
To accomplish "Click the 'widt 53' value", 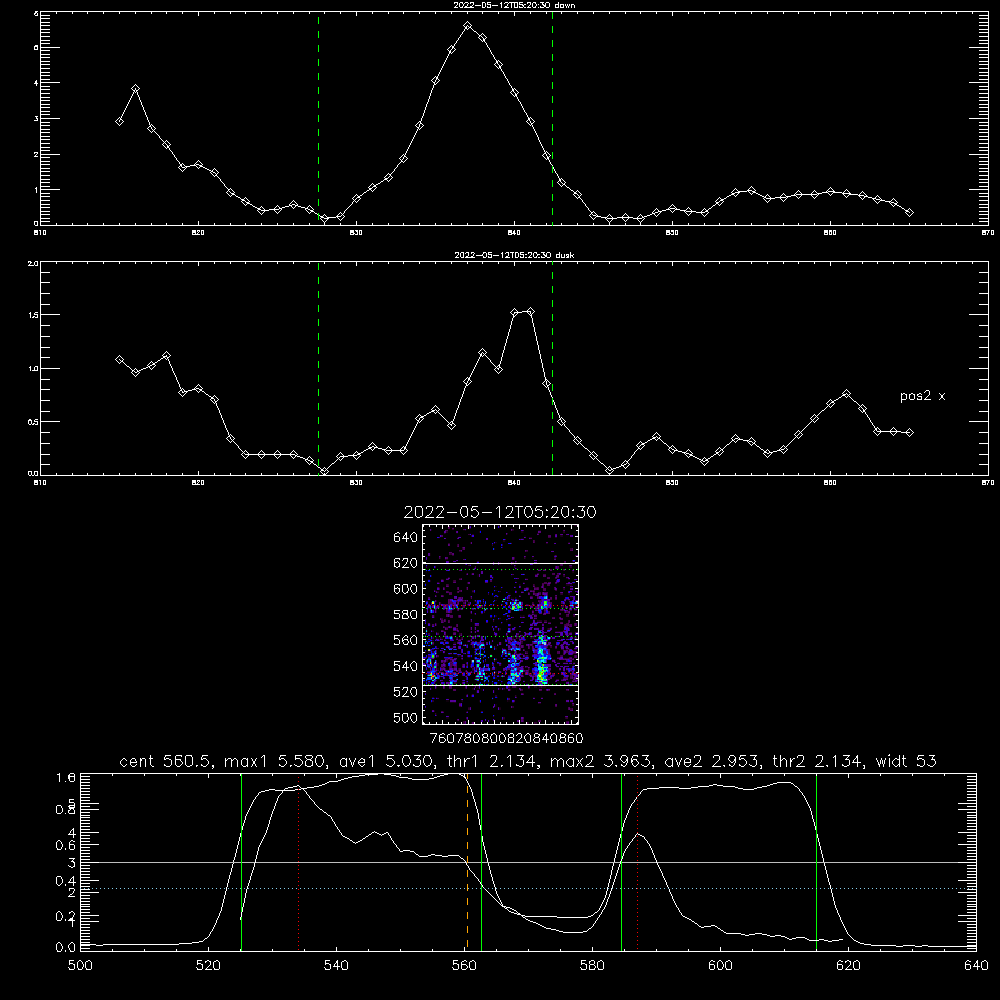I will coord(906,761).
